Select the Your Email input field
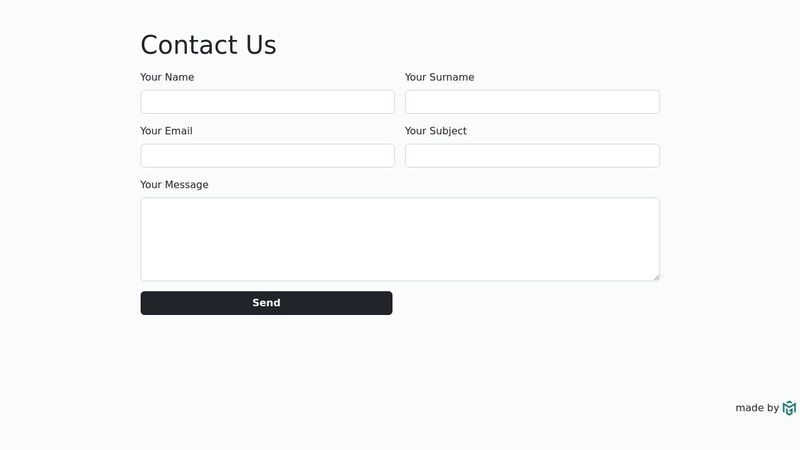The image size is (800, 450). point(267,156)
